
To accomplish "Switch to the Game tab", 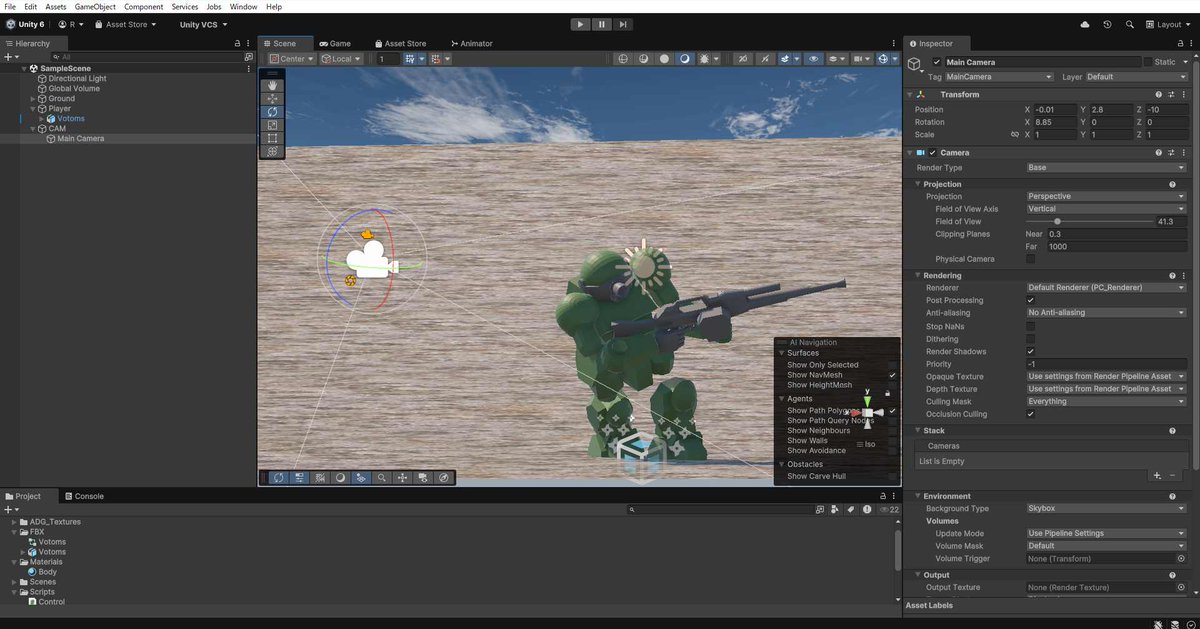I will pos(335,44).
